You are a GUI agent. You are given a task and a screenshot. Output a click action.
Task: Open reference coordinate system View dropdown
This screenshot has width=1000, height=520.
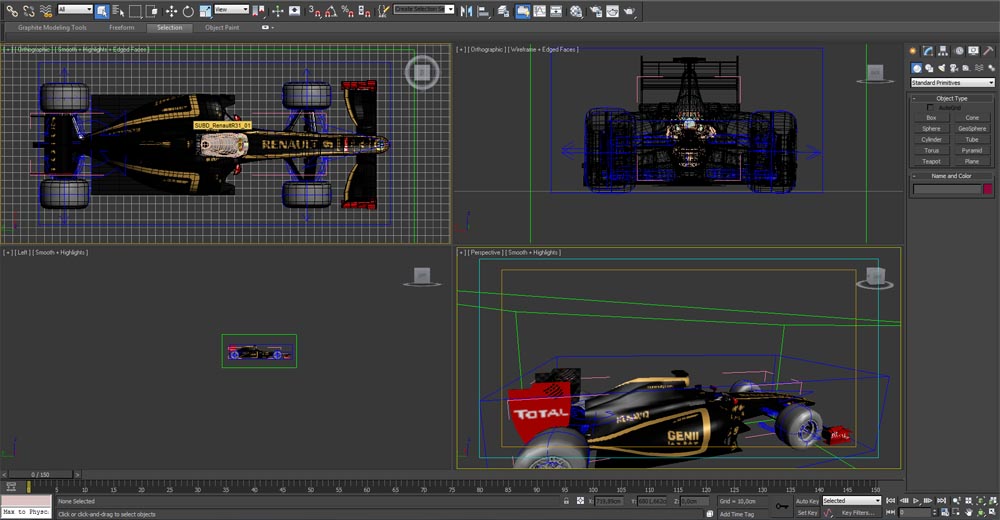[x=231, y=10]
